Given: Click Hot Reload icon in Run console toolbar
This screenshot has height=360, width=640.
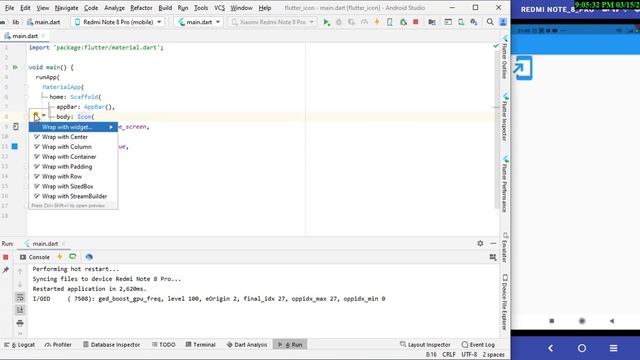Looking at the screenshot, I should click(60, 257).
